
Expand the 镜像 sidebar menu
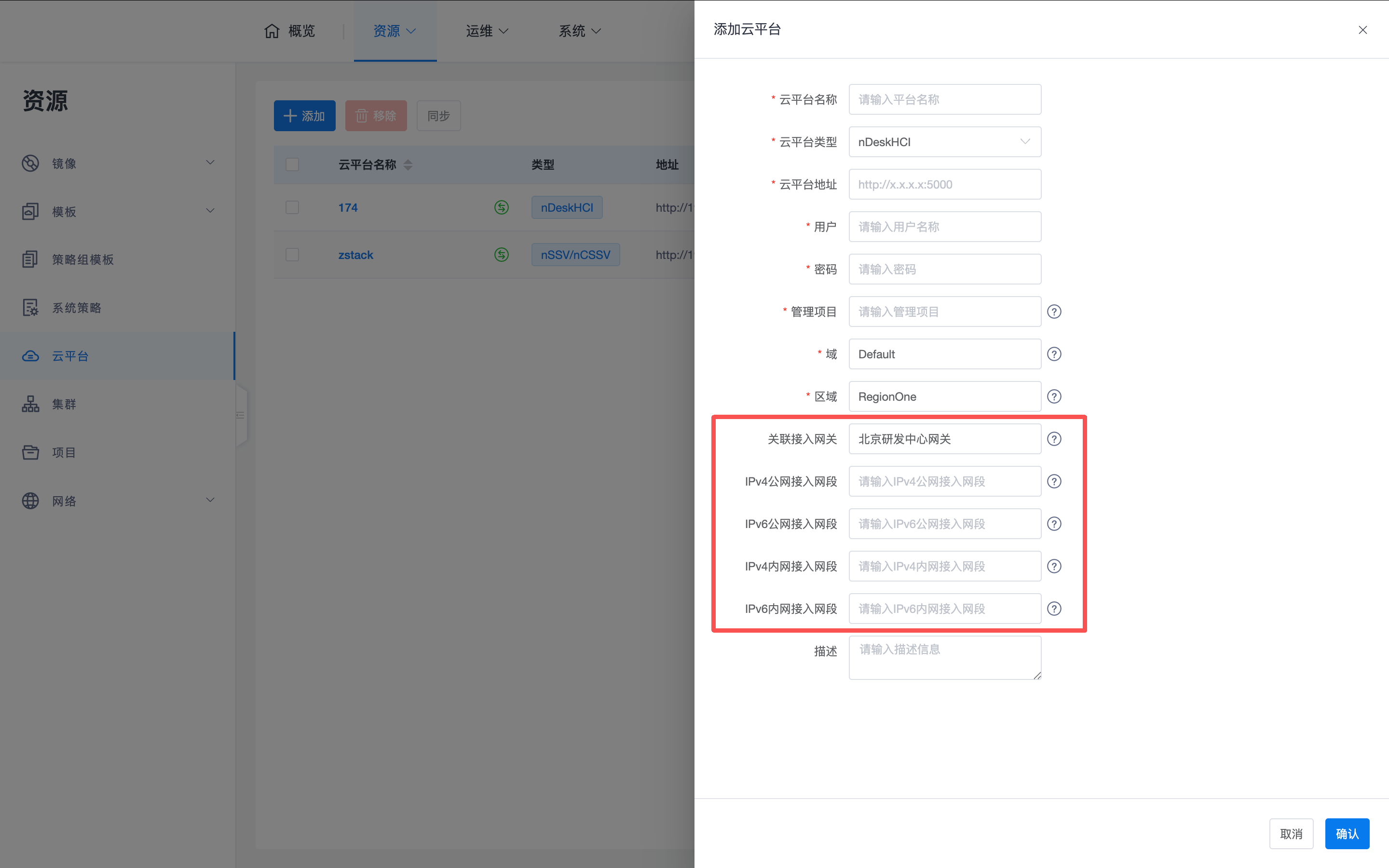pos(210,163)
